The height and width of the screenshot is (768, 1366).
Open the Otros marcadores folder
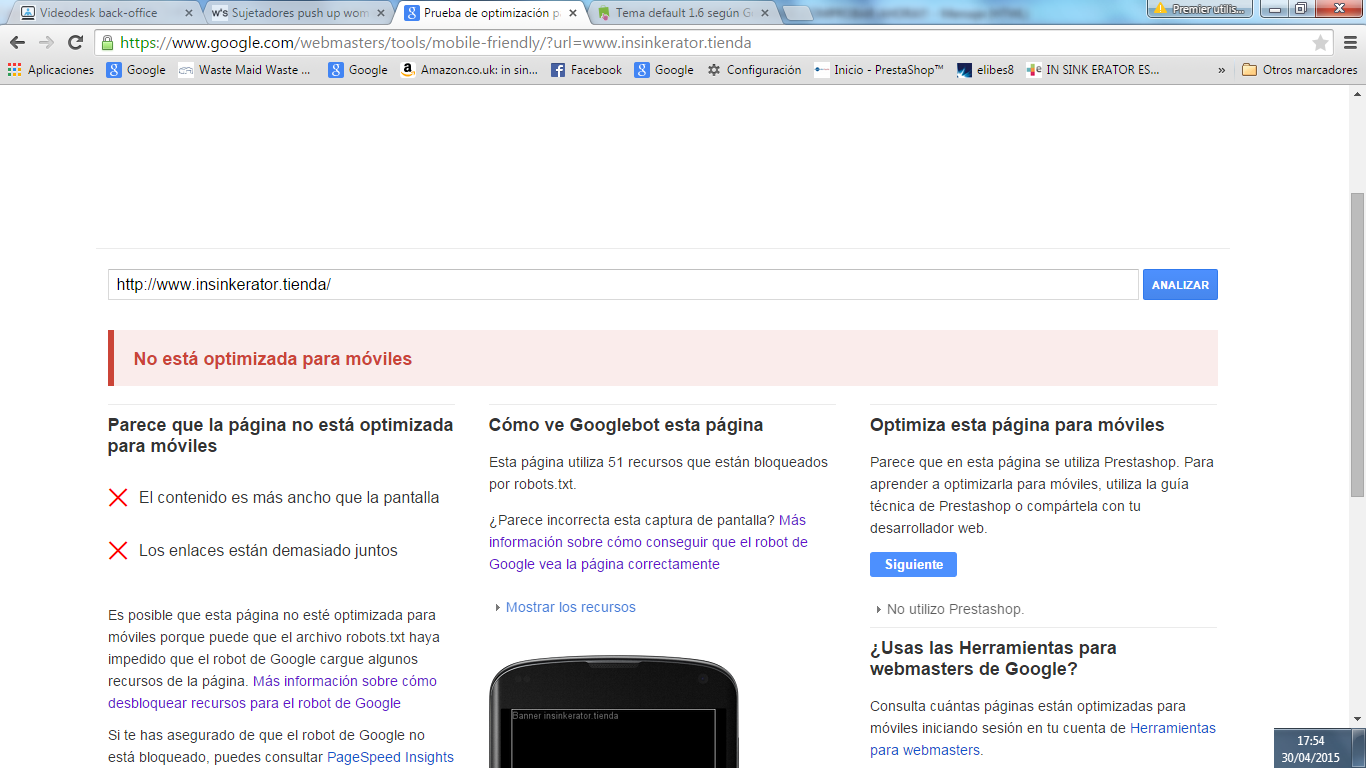[1299, 70]
